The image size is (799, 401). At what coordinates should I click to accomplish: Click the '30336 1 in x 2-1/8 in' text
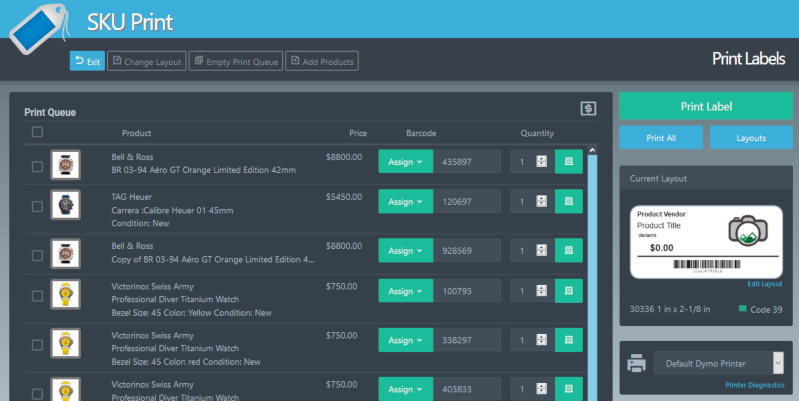(x=670, y=309)
